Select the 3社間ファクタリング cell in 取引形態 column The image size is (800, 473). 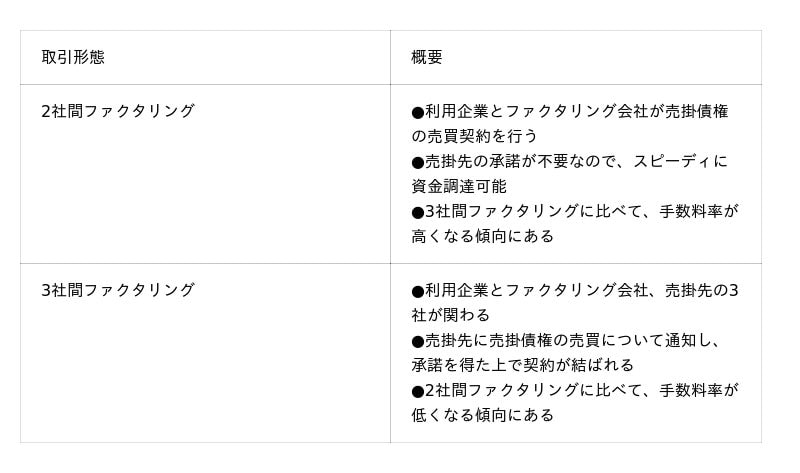(x=118, y=290)
